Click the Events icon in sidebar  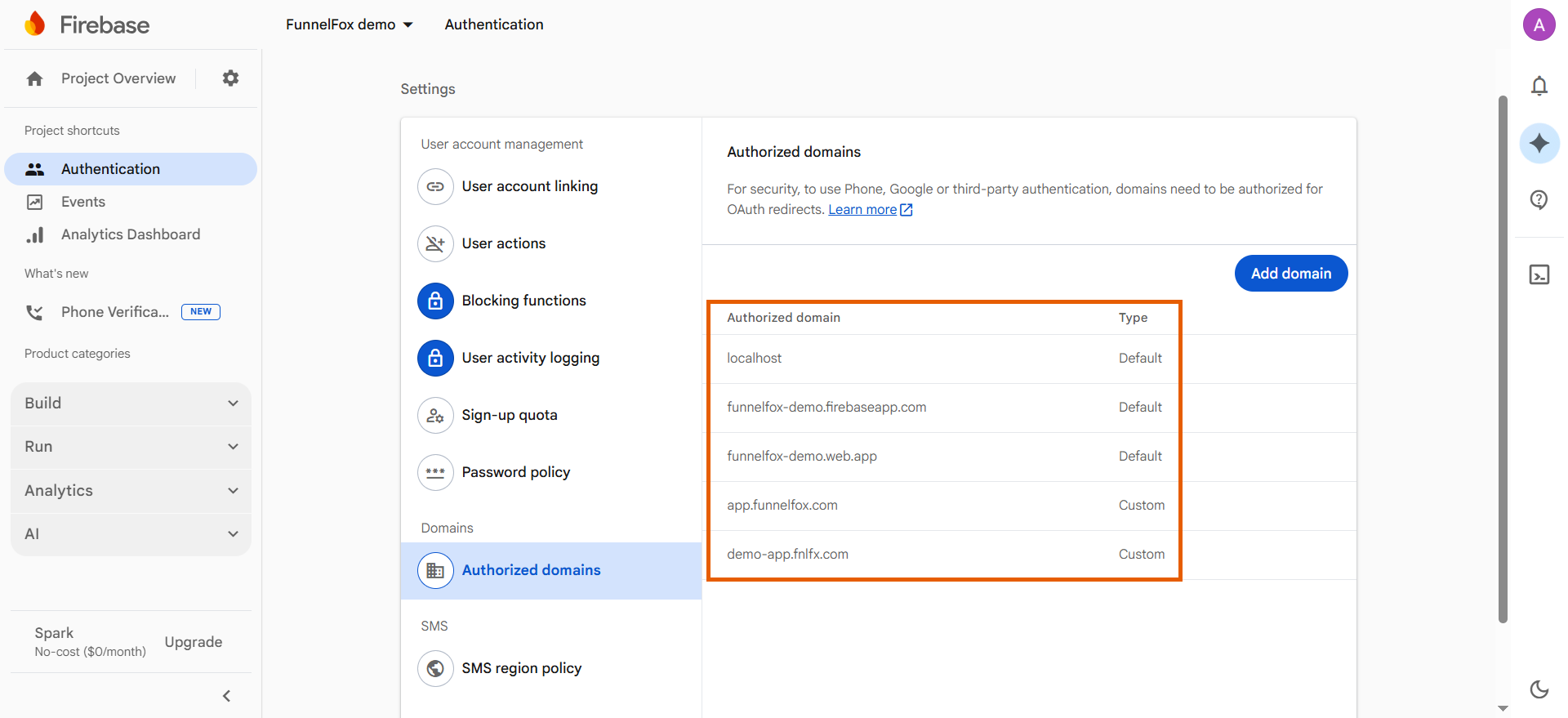coord(35,202)
